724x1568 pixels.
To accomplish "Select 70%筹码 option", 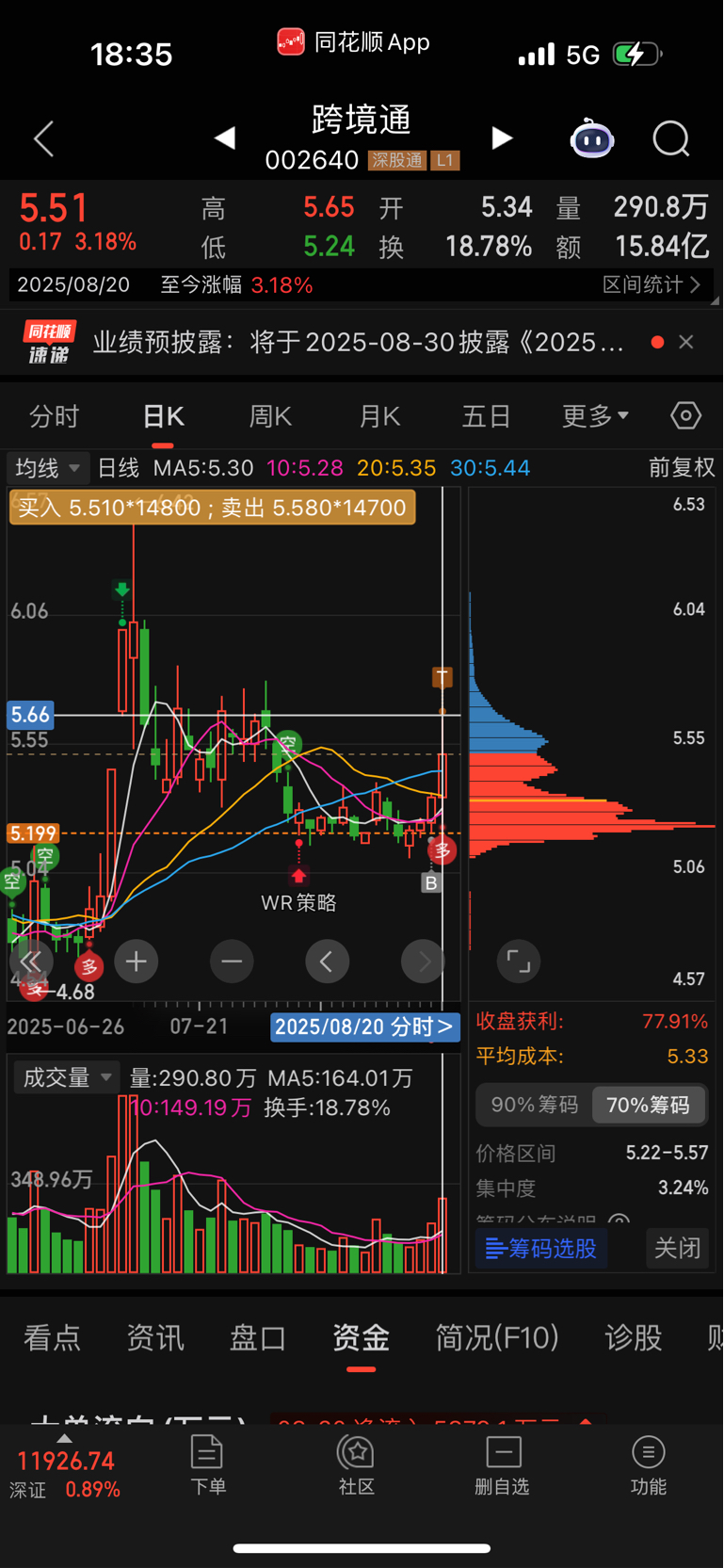I will [648, 1105].
